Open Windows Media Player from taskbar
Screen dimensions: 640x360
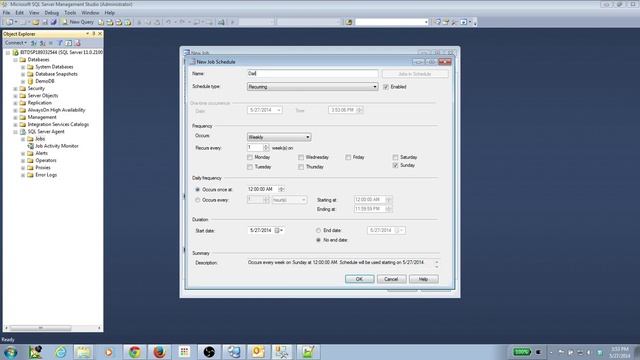(x=109, y=352)
